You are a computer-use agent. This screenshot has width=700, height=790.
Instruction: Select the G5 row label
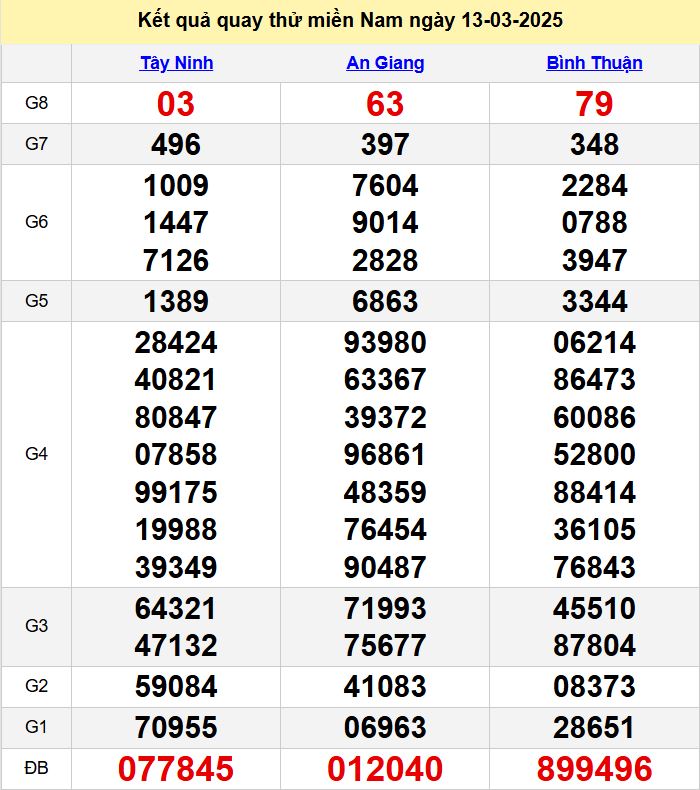(x=36, y=301)
